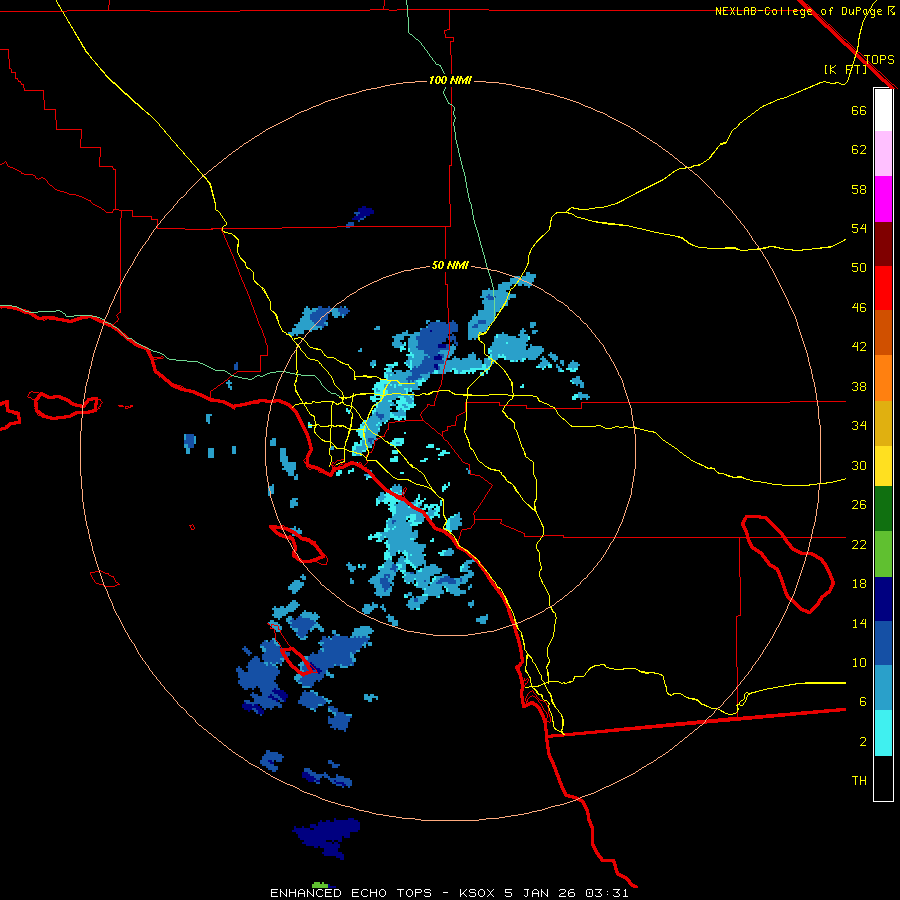Image resolution: width=900 pixels, height=900 pixels.
Task: Click the "5 JAN 26" date text
Action: click(541, 893)
